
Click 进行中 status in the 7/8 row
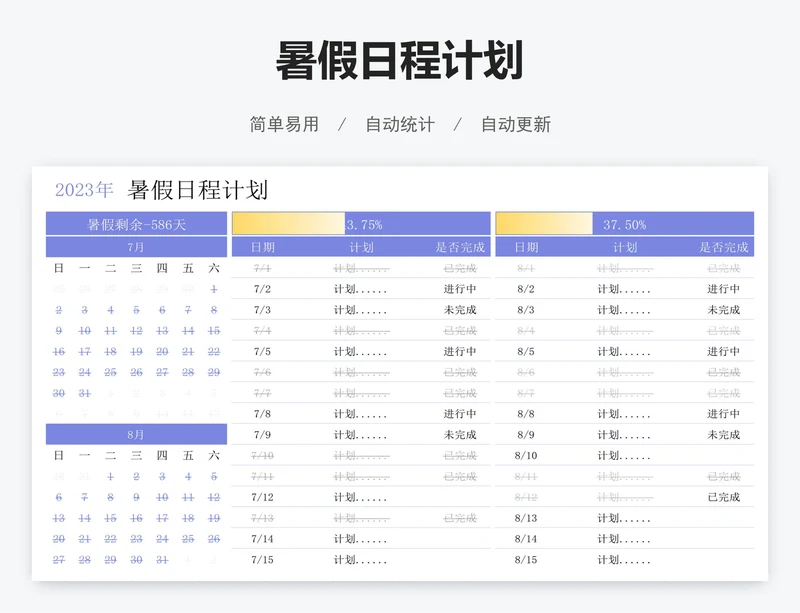tap(460, 414)
